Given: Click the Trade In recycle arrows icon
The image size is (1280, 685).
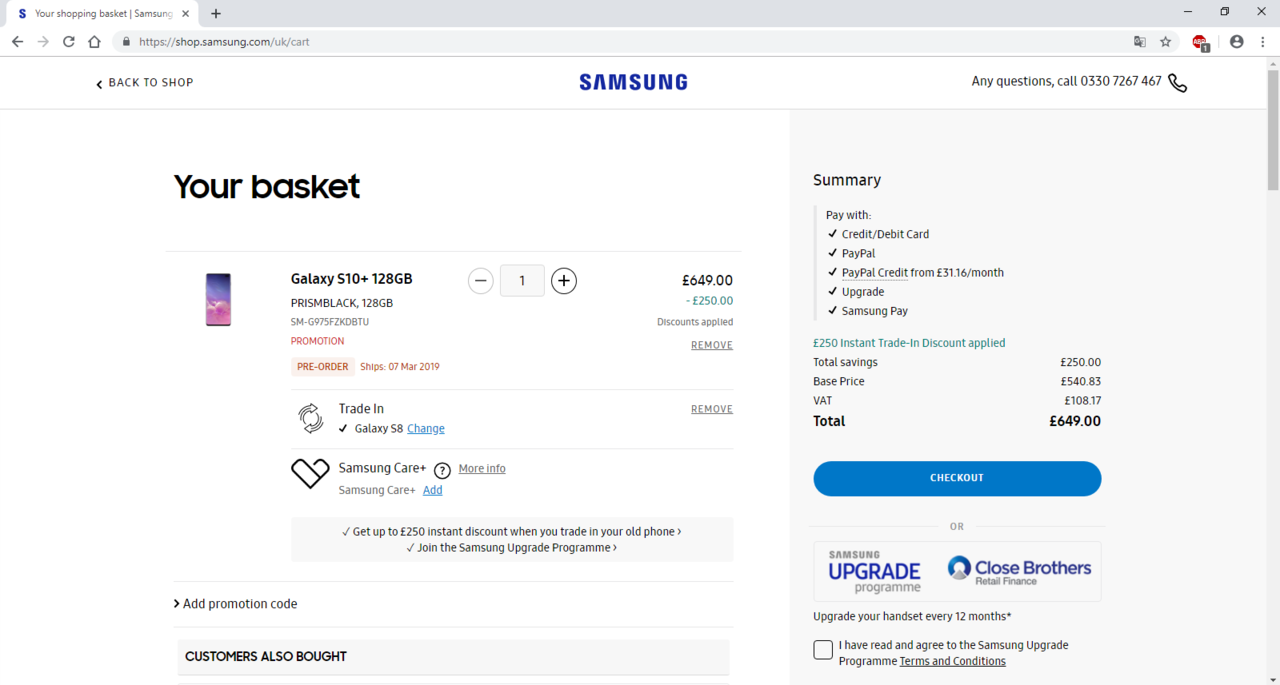Looking at the screenshot, I should (311, 418).
